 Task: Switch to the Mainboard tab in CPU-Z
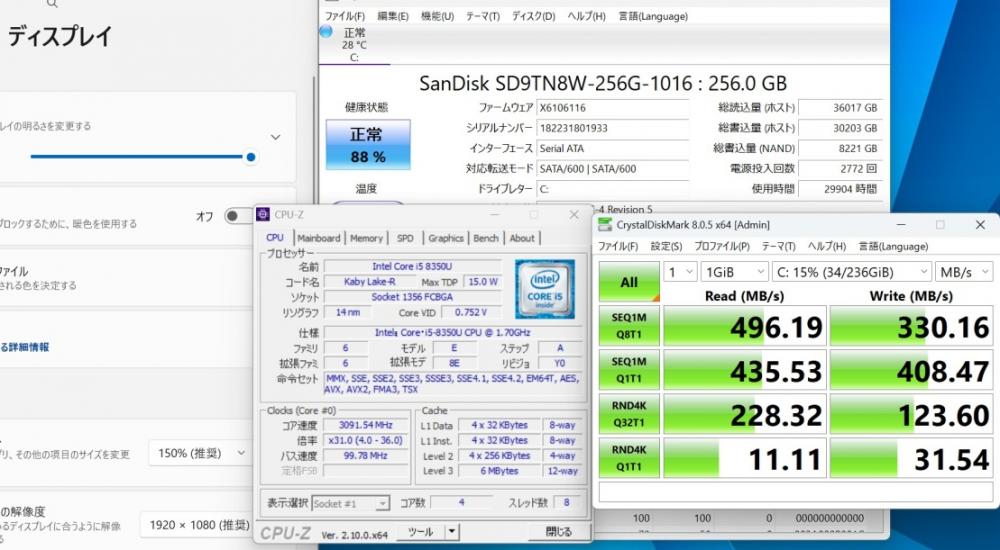(319, 238)
